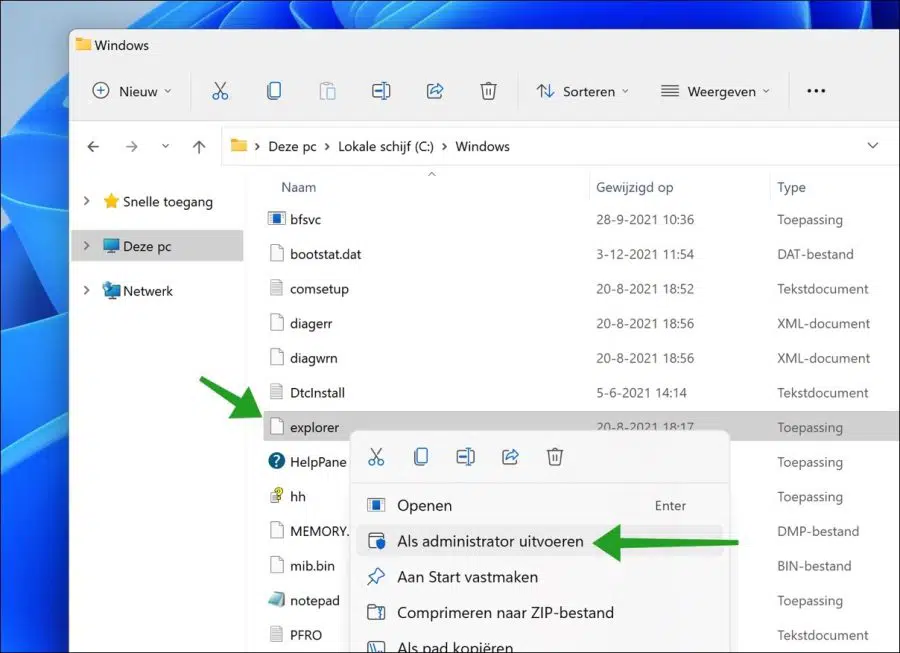Click the Paste icon in the top toolbar

pos(327,91)
